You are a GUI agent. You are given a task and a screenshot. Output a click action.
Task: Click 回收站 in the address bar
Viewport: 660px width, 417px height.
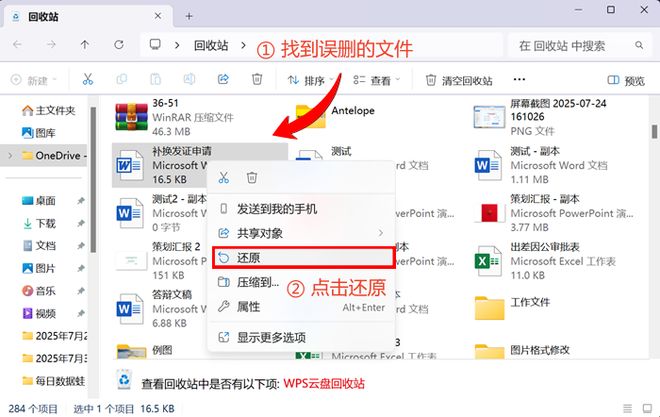[x=211, y=45]
